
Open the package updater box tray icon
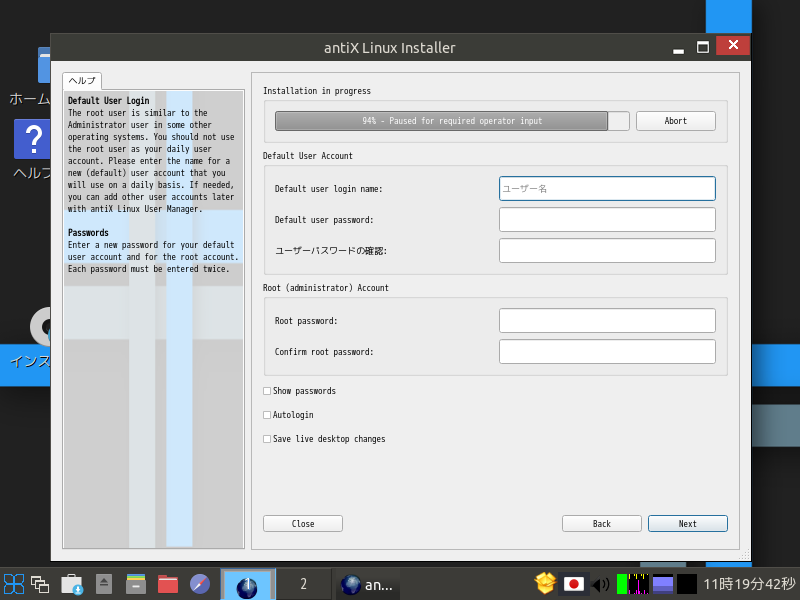tap(544, 584)
